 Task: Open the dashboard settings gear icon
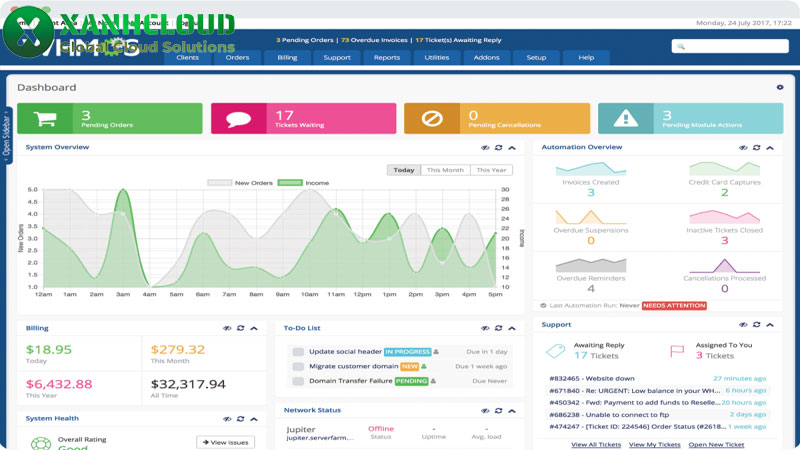click(x=780, y=87)
